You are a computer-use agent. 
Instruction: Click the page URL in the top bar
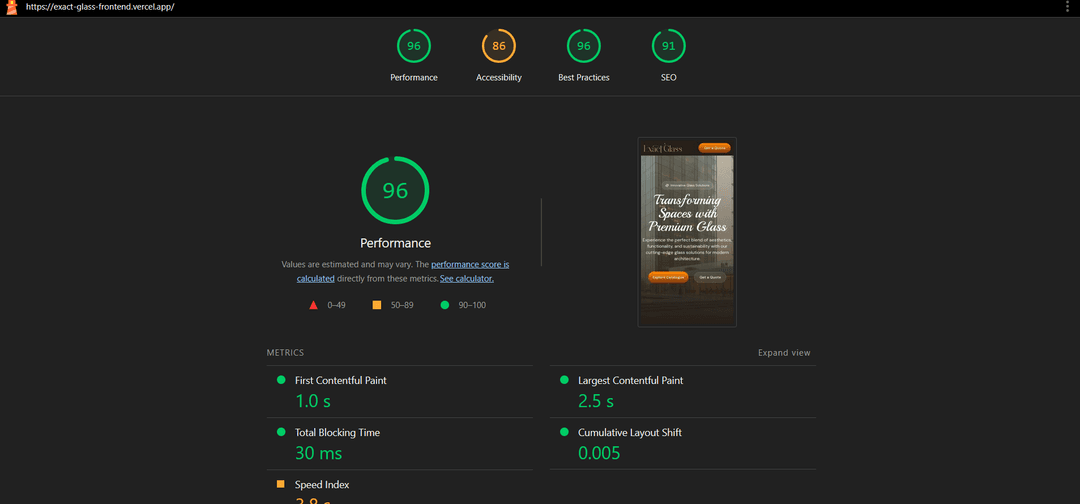(98, 7)
